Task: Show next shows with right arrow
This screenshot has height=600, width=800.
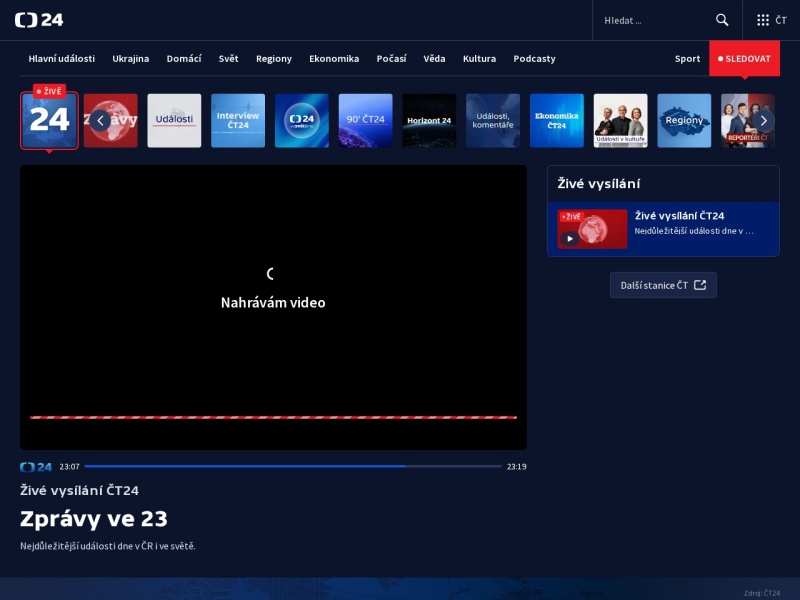Action: point(763,121)
